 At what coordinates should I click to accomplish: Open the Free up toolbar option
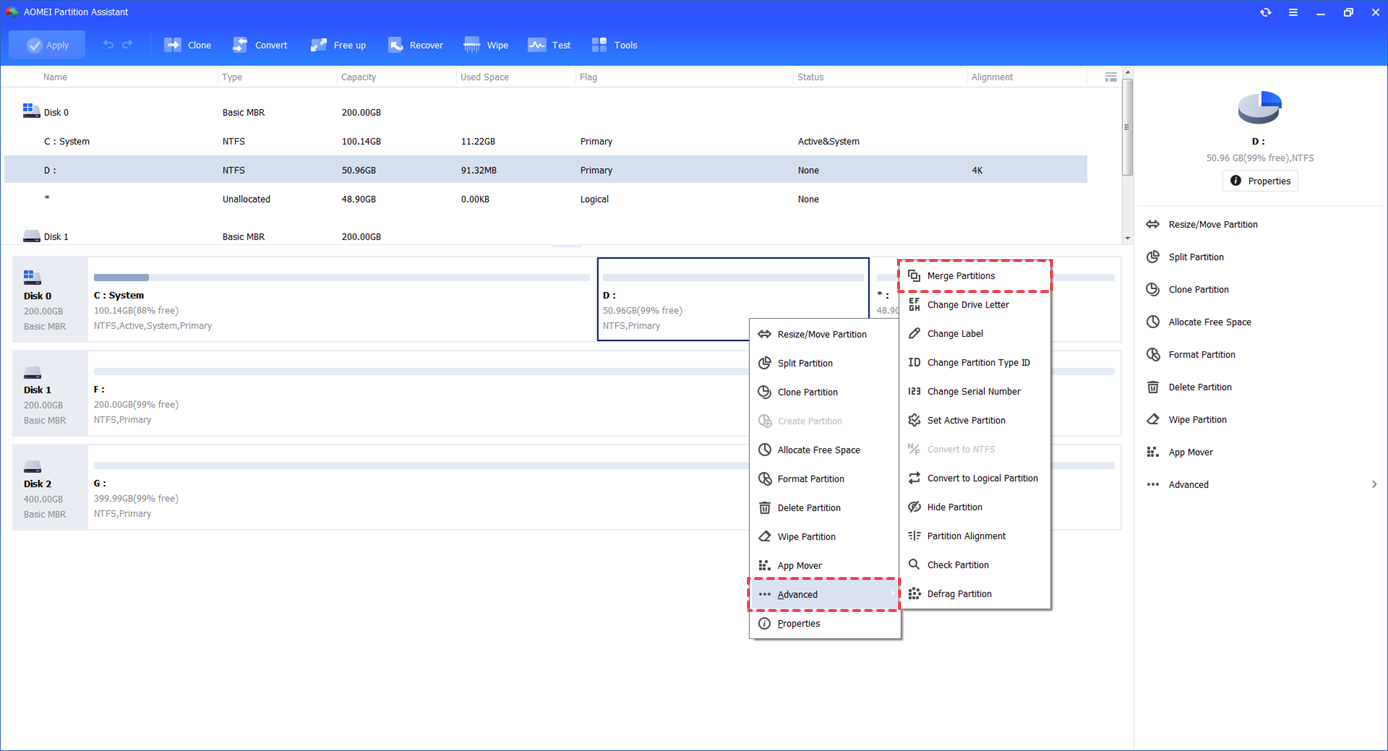[338, 45]
